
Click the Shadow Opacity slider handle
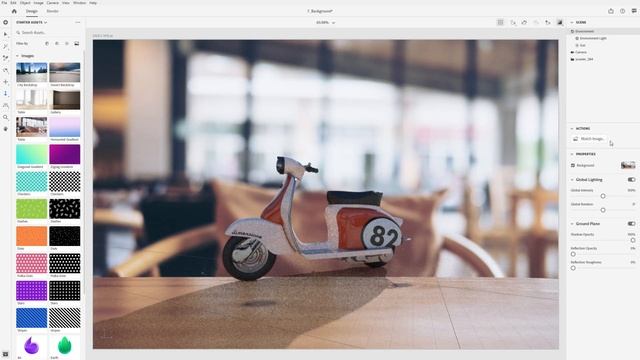tap(633, 240)
